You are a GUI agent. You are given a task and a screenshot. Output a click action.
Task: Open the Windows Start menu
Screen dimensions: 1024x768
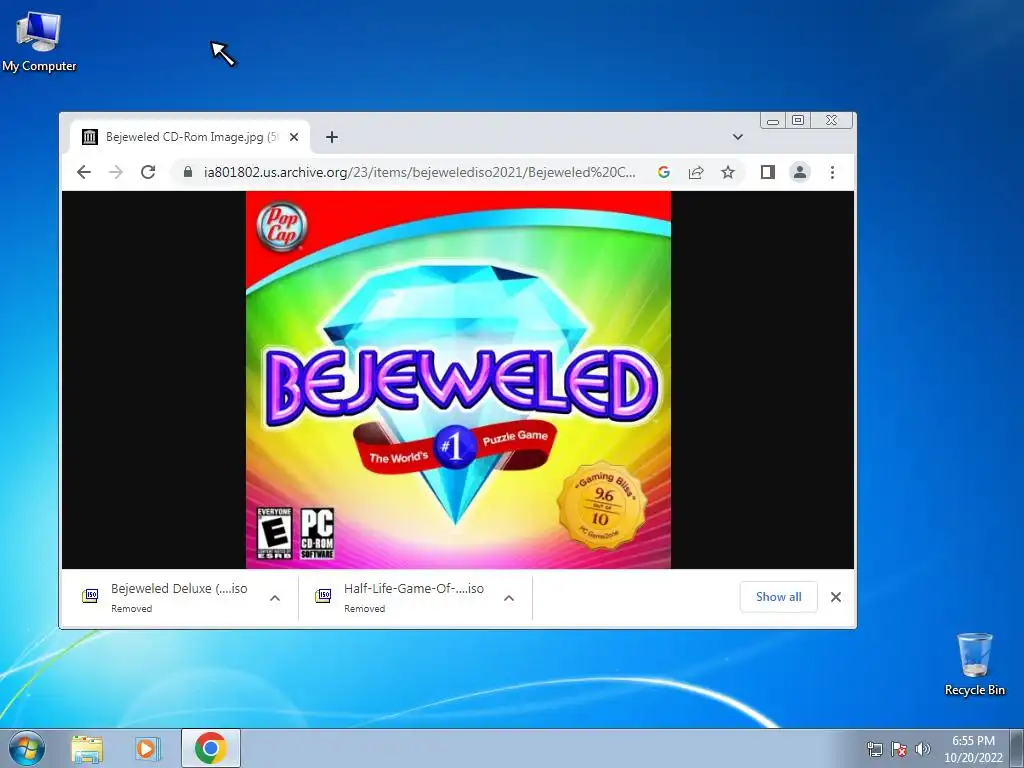pos(26,748)
